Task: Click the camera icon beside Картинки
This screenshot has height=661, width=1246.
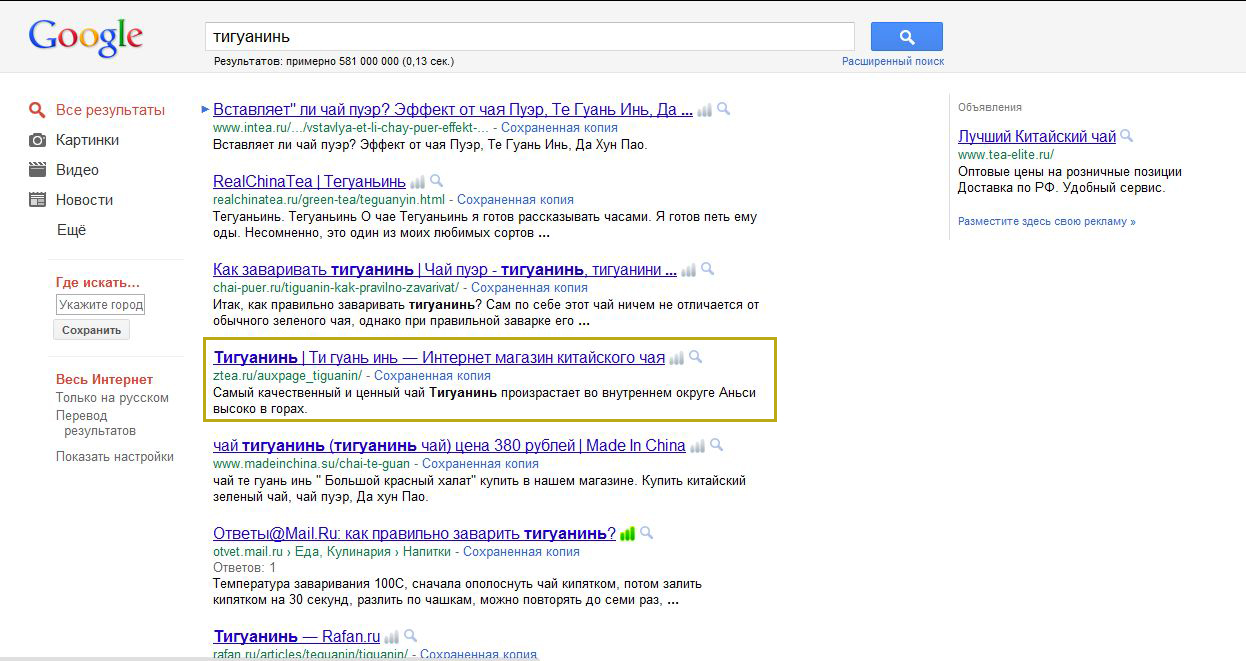Action: [x=37, y=140]
